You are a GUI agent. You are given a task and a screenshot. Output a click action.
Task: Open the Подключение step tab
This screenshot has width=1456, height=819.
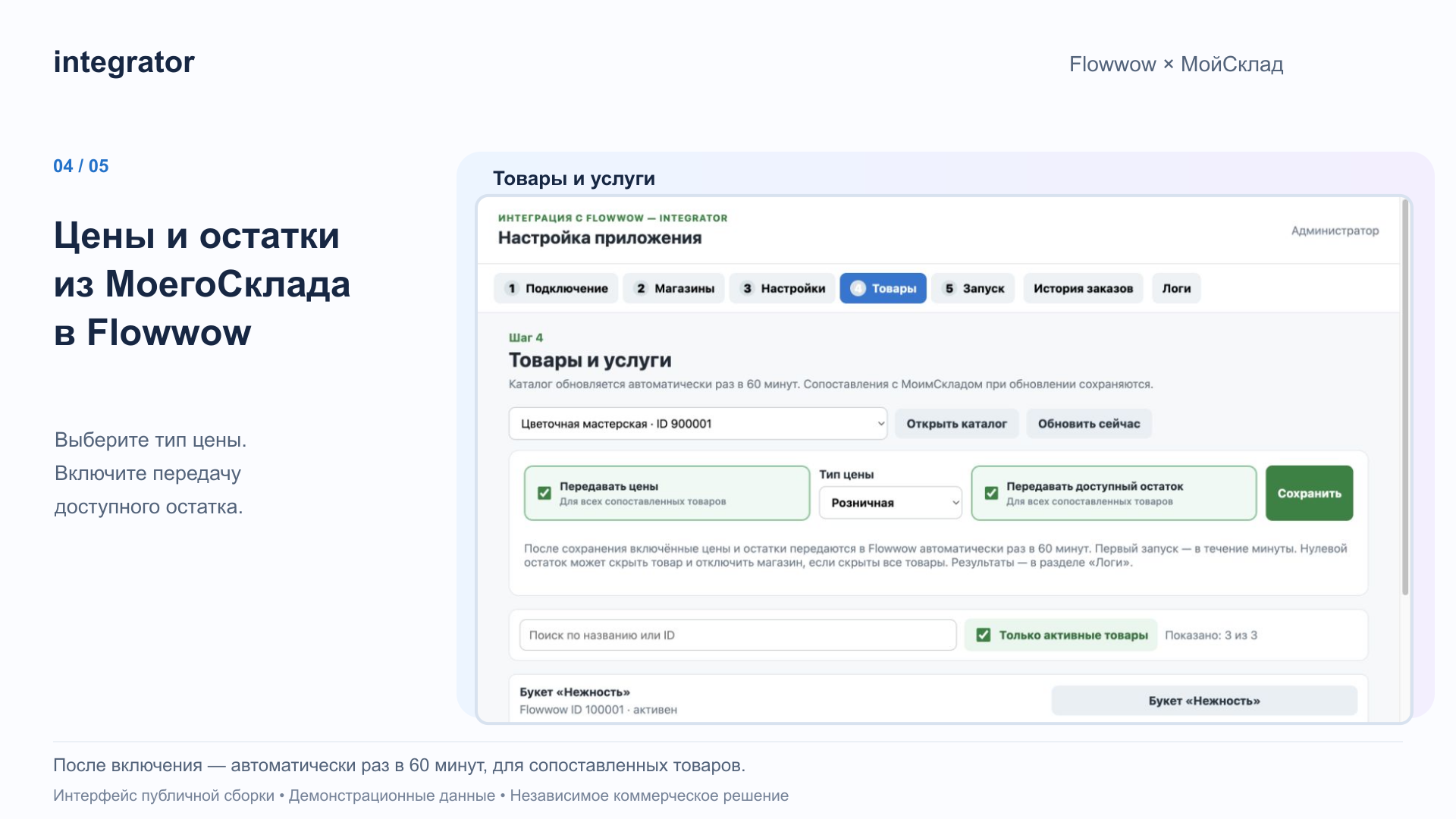tap(557, 288)
